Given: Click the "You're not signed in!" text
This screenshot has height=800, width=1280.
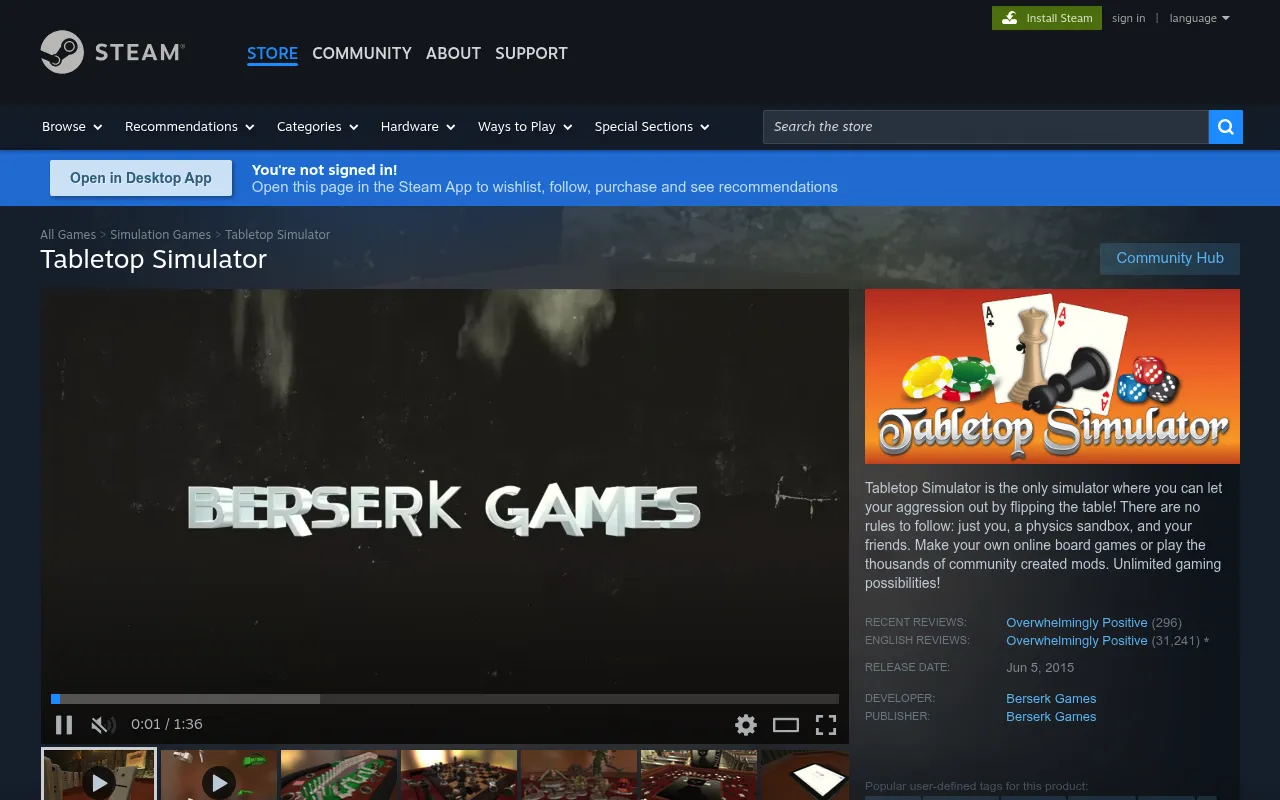Looking at the screenshot, I should 324,170.
